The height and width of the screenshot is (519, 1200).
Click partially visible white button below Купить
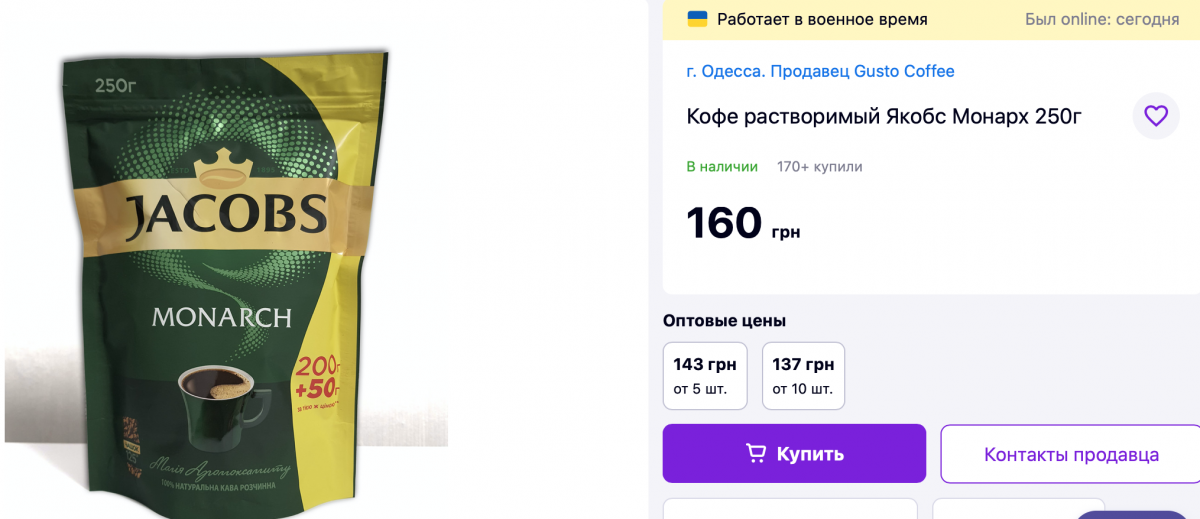pyautogui.click(x=790, y=508)
